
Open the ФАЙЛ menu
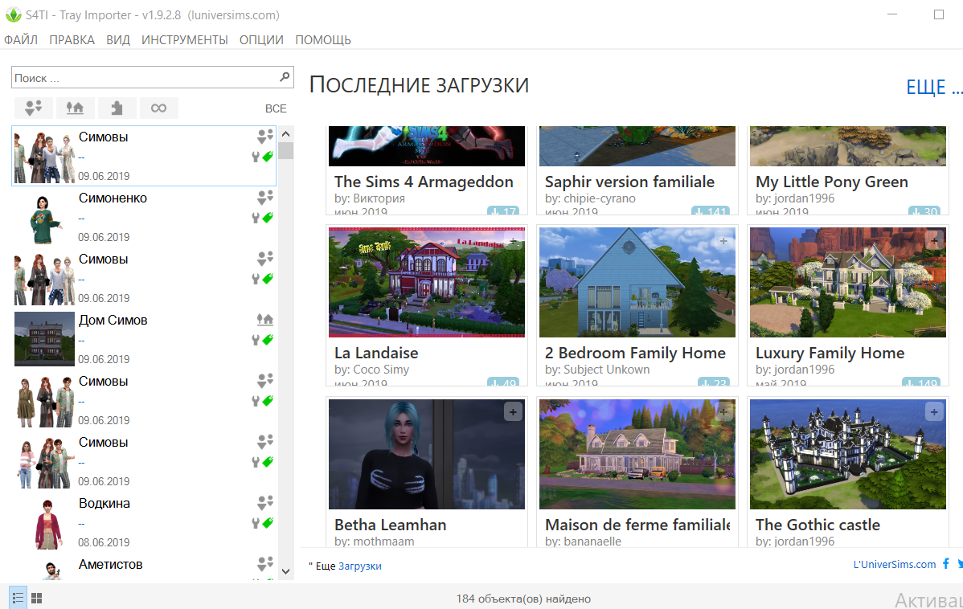[x=21, y=40]
